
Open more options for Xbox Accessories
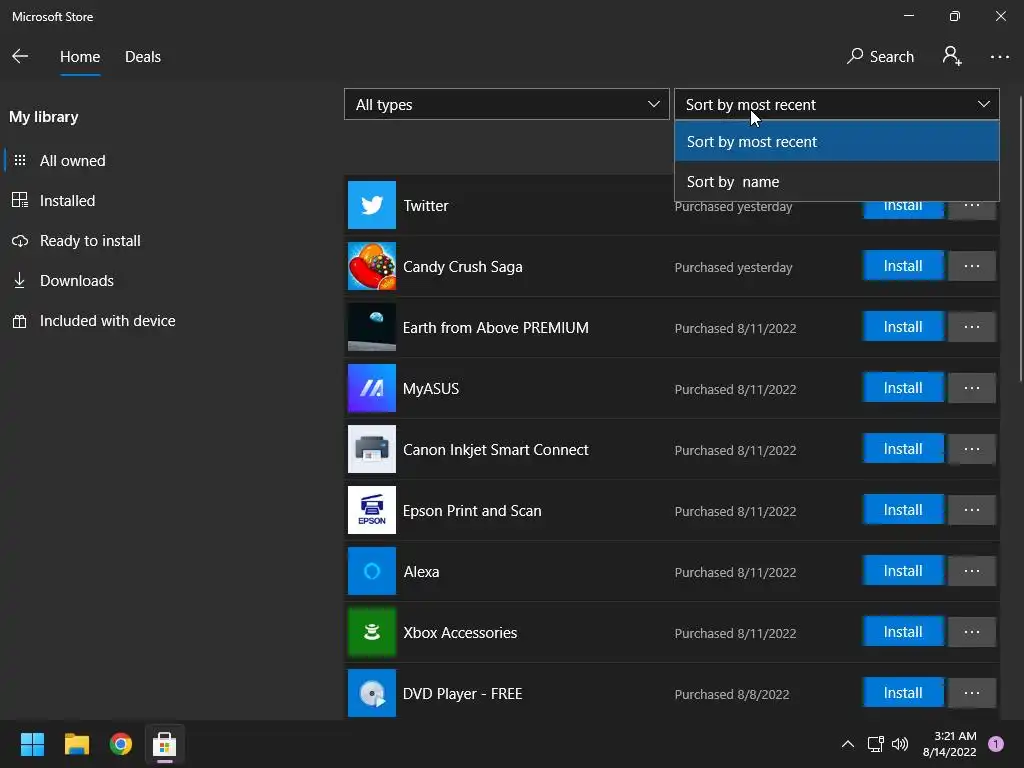[x=972, y=632]
